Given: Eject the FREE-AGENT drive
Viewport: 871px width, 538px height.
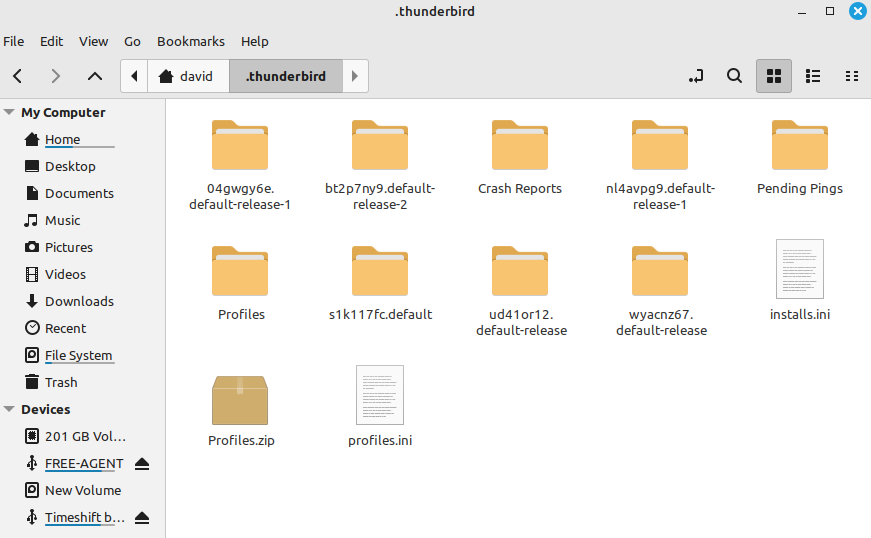Looking at the screenshot, I should tap(142, 464).
